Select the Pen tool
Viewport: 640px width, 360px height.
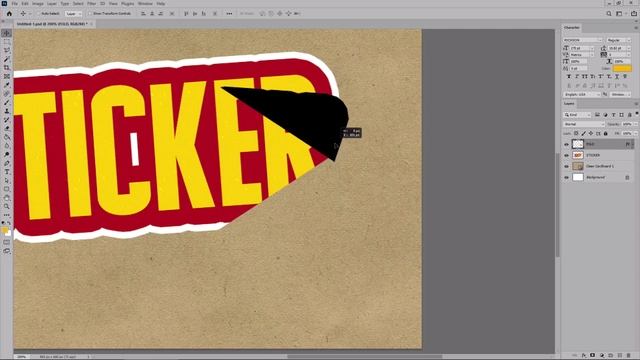coord(7,163)
